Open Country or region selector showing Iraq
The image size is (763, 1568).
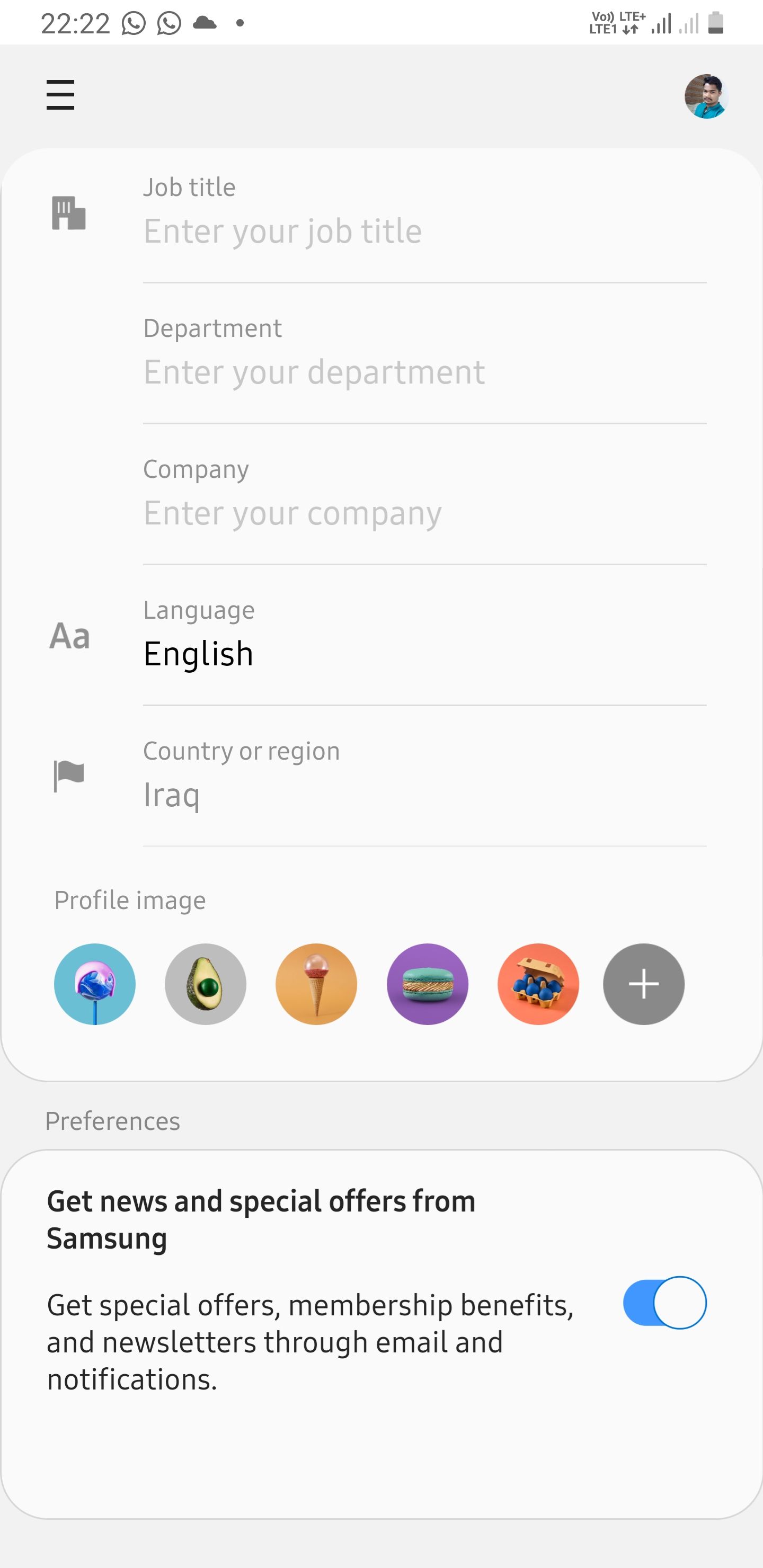(172, 795)
